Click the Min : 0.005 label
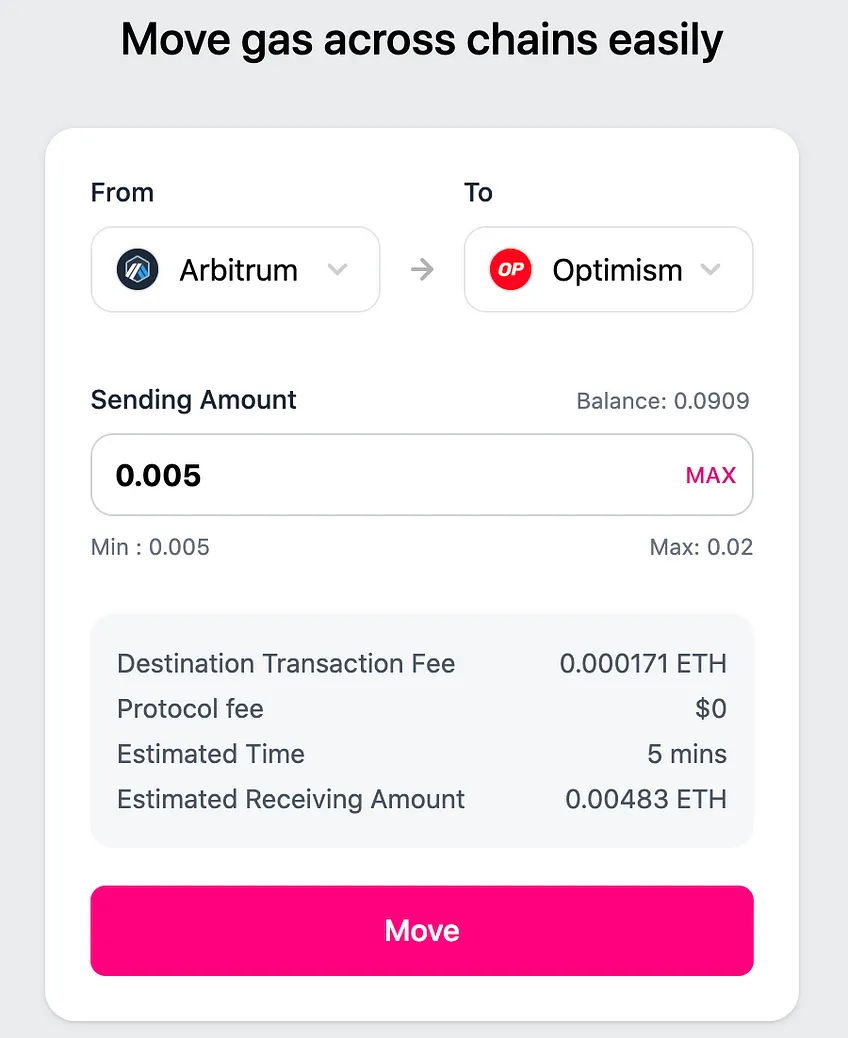Viewport: 848px width, 1038px height. [x=150, y=547]
